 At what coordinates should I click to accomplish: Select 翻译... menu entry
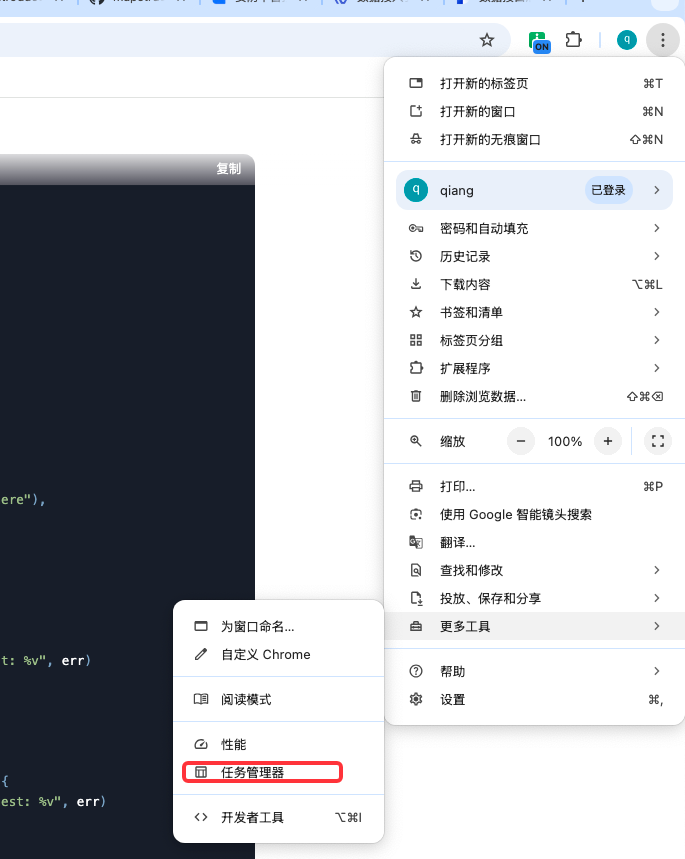pyautogui.click(x=534, y=542)
